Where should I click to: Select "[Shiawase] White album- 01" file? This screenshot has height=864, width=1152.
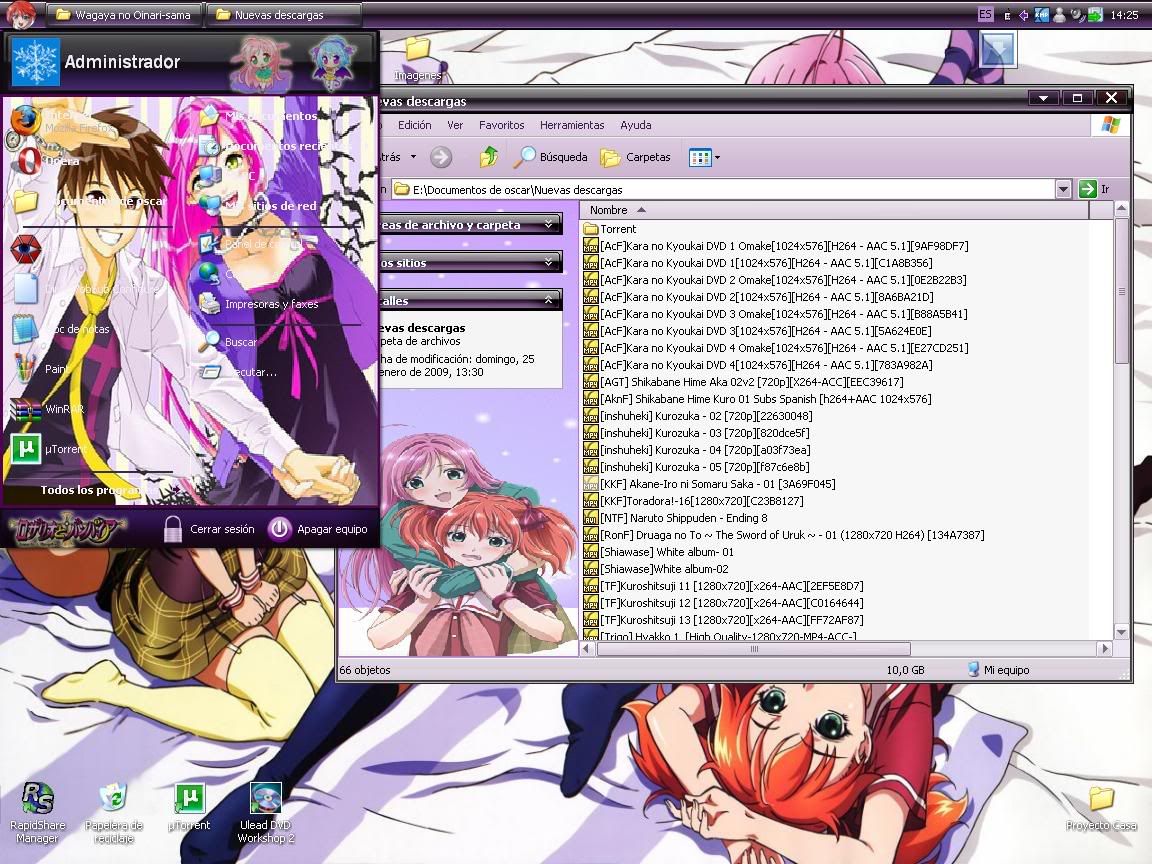click(659, 552)
